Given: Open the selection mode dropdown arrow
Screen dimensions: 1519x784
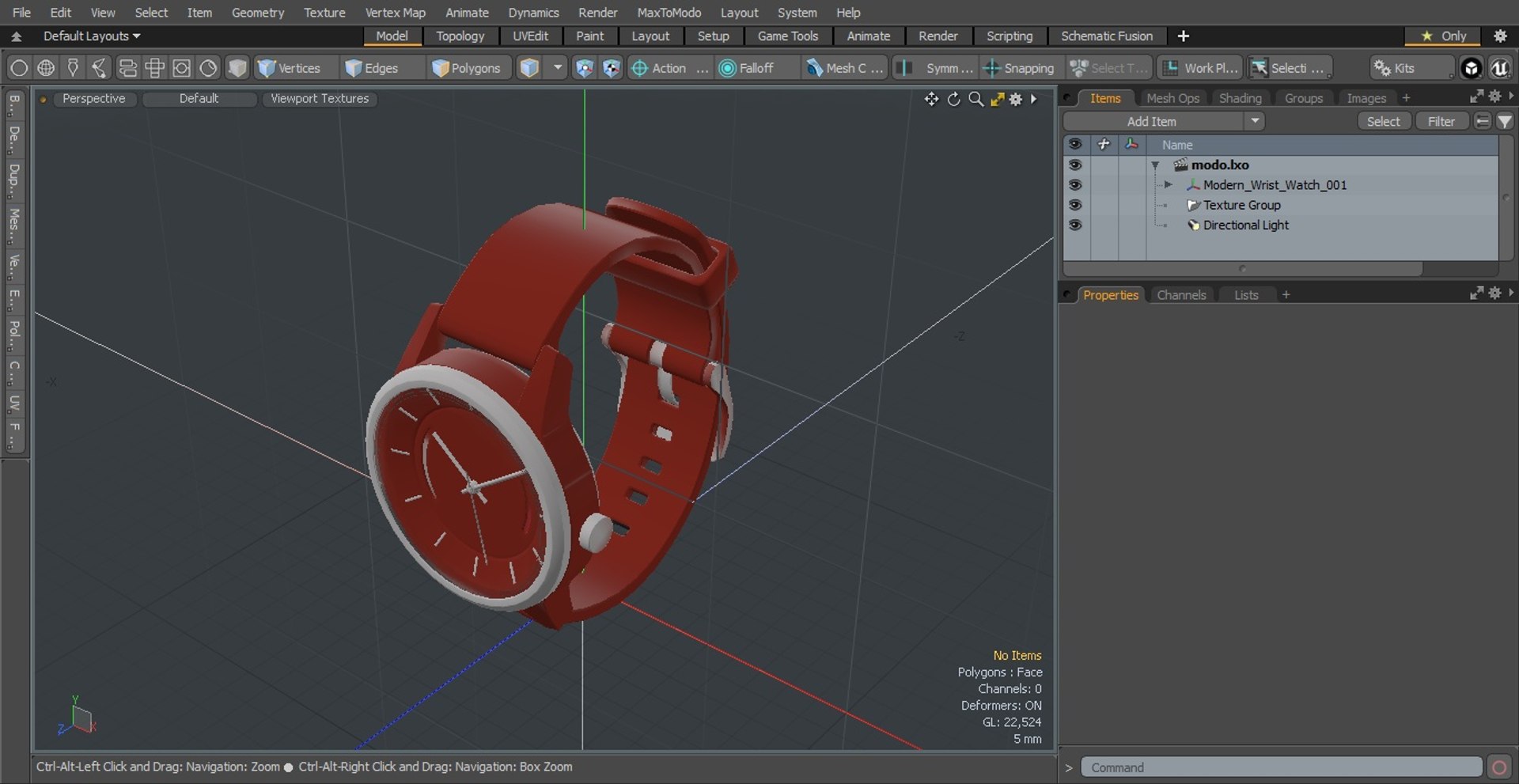Looking at the screenshot, I should coord(557,68).
